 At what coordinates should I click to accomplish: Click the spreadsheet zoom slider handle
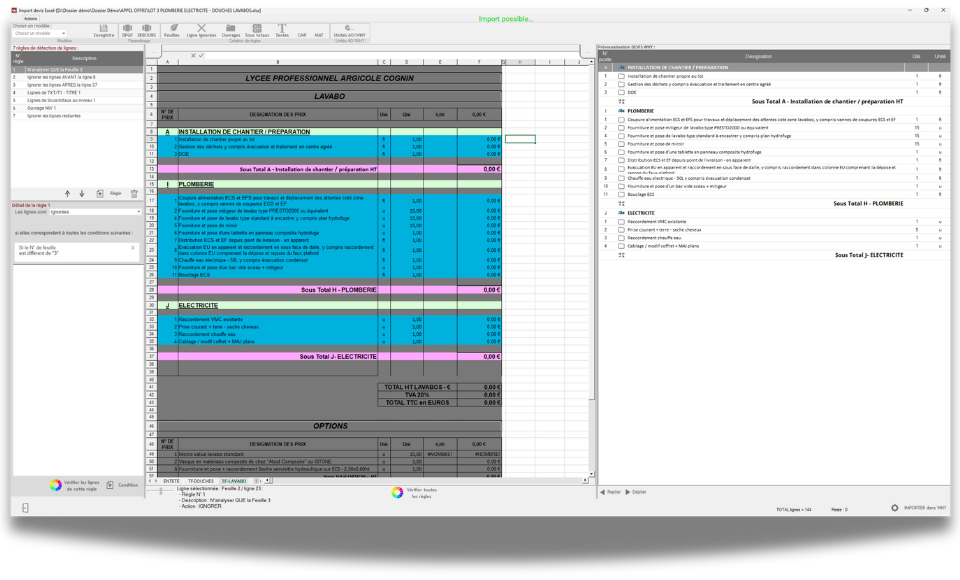point(160,491)
